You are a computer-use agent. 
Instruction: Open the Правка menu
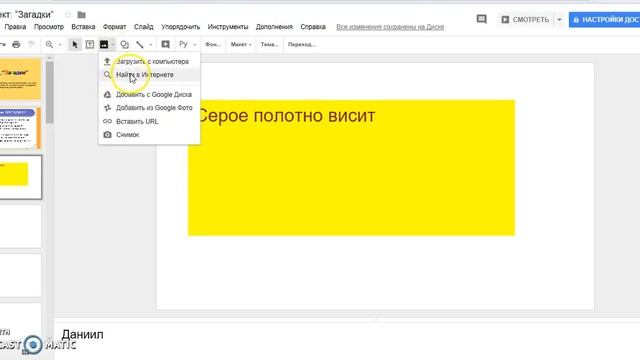click(15, 27)
